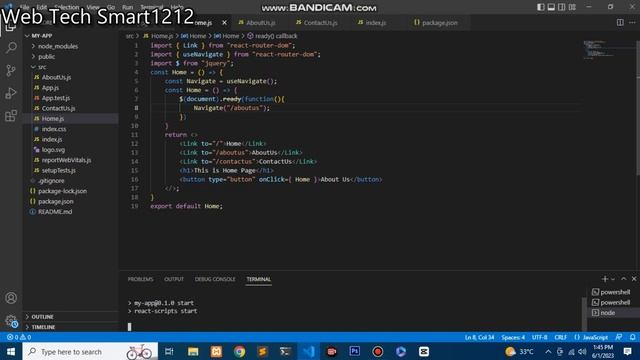Click the Home.js breadcrumb segment
This screenshot has width=640, height=360.
[x=158, y=36]
